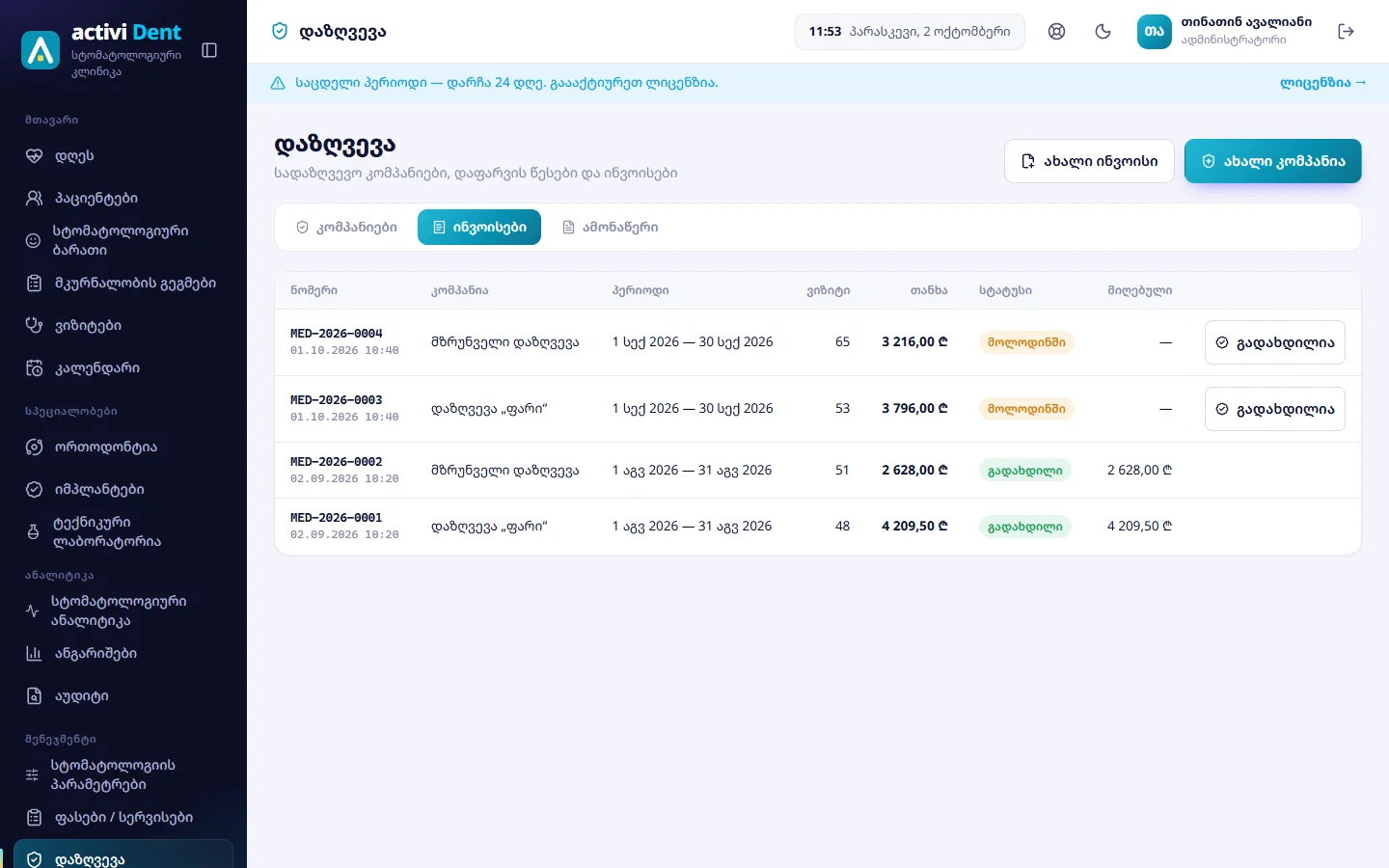Follow the ლიცენზია link in the banner
Screen dimensions: 1389x868
tap(1322, 83)
